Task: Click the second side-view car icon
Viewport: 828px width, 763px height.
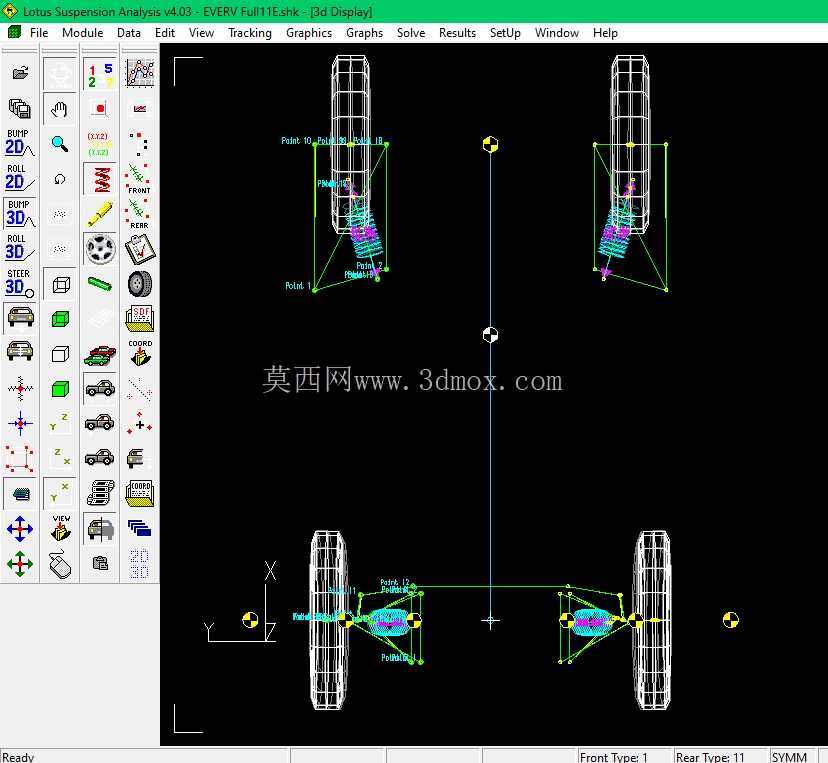Action: click(x=100, y=423)
